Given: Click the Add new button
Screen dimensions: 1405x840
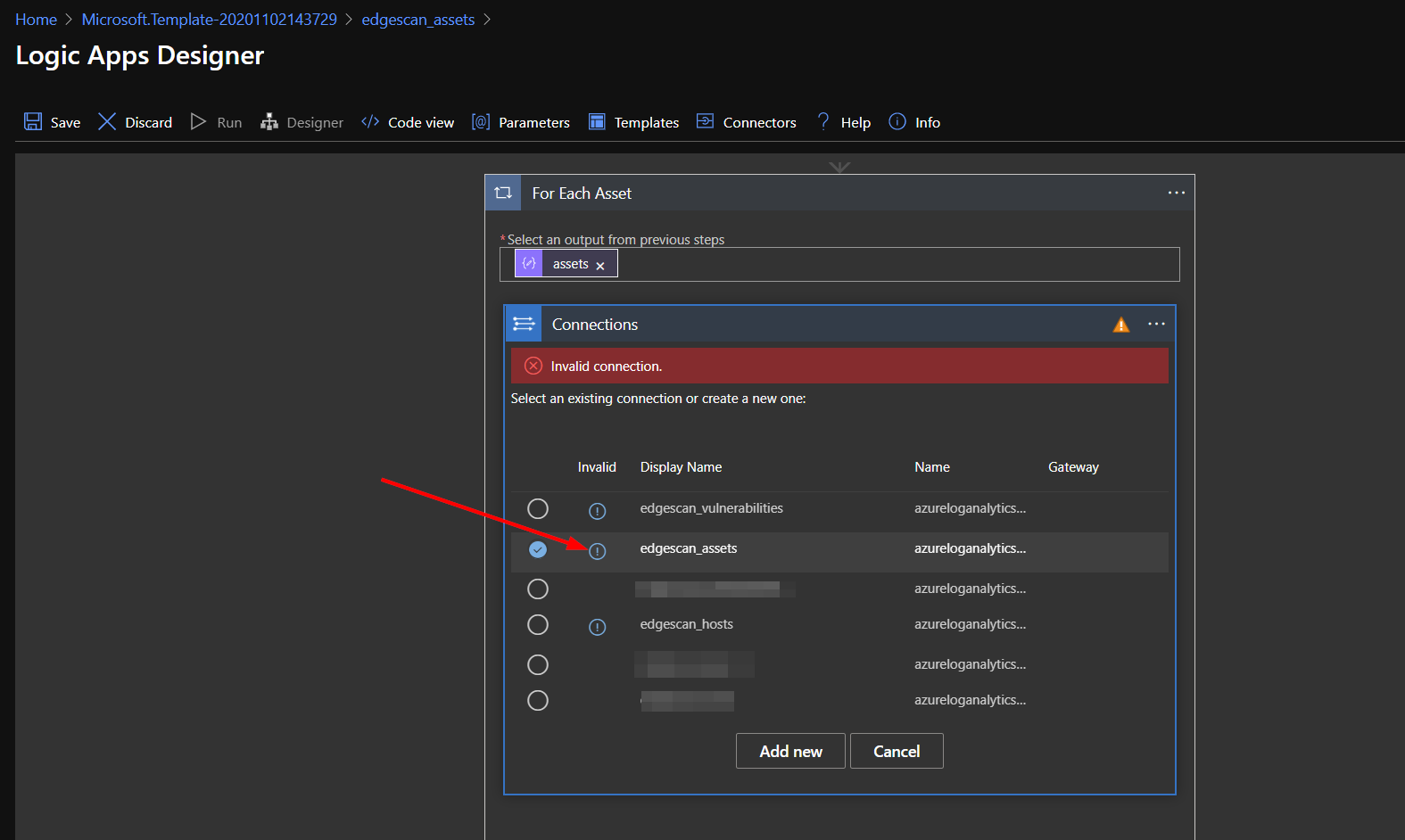Looking at the screenshot, I should [790, 751].
